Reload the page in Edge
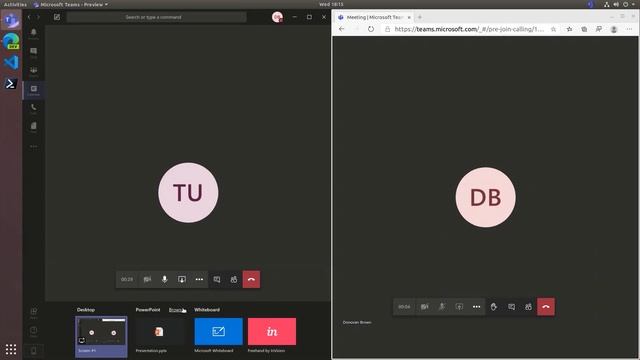Viewport: 640px width, 360px height. pos(371,29)
